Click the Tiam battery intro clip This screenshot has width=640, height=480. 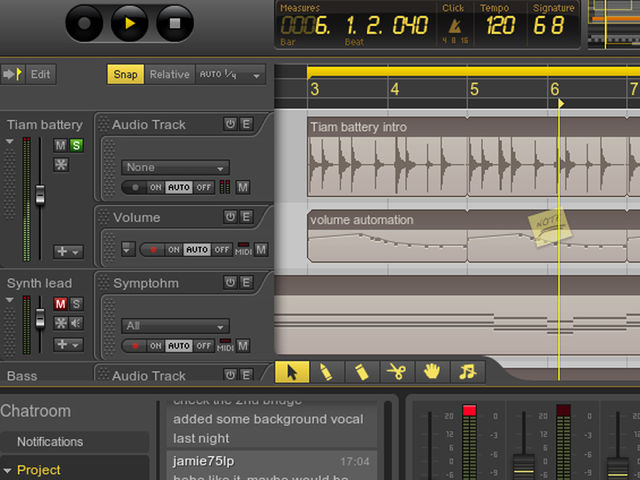tap(387, 157)
